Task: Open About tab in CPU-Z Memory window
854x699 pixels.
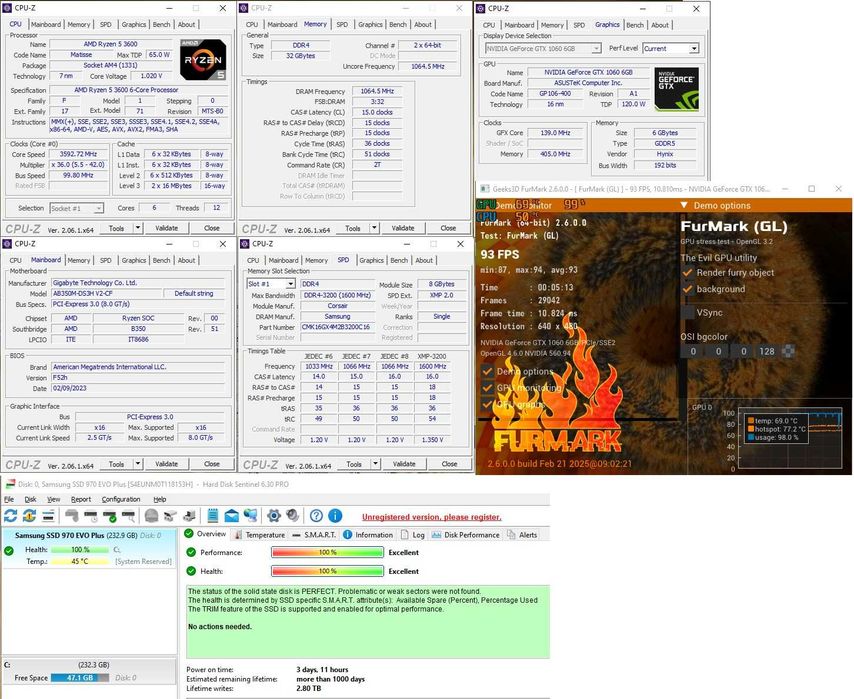Action: [423, 25]
